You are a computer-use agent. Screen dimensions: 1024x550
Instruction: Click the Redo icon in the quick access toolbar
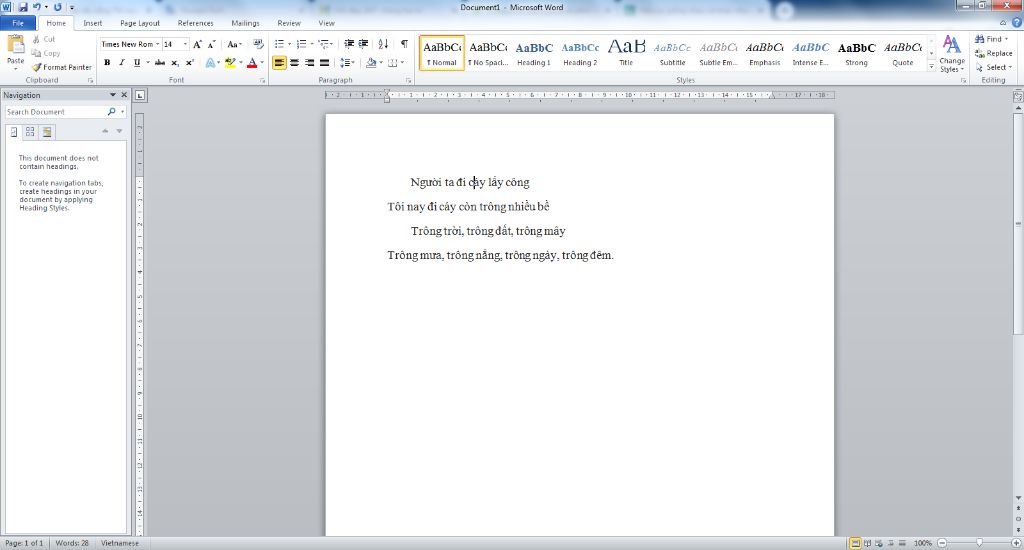[x=57, y=7]
